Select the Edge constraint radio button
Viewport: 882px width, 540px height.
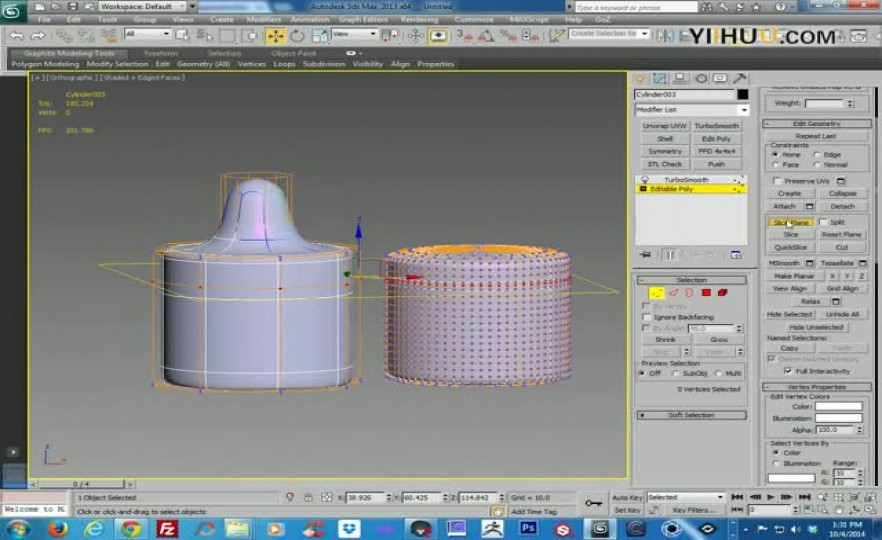pos(817,154)
